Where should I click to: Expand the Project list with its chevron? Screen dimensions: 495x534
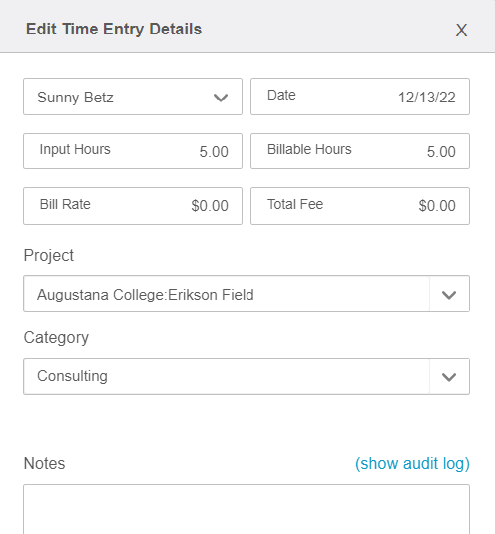coord(449,295)
